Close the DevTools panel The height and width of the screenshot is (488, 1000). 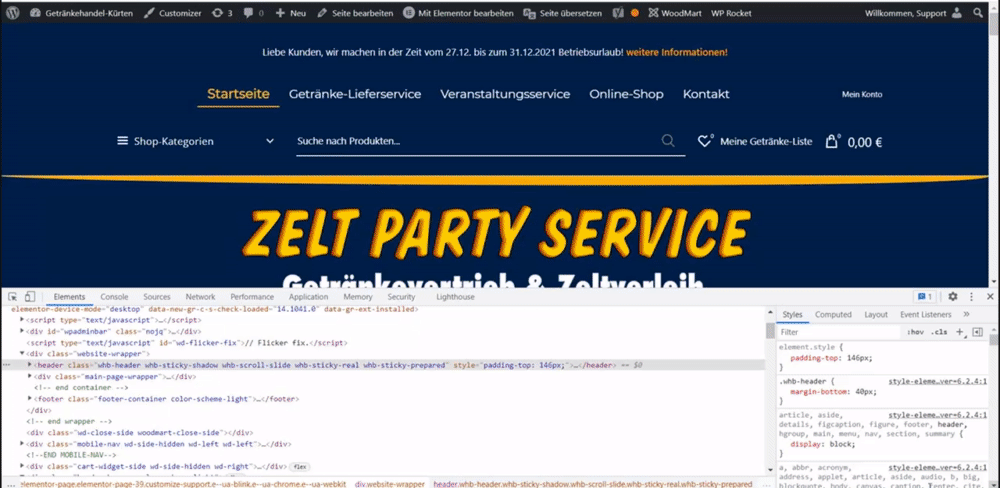click(990, 297)
